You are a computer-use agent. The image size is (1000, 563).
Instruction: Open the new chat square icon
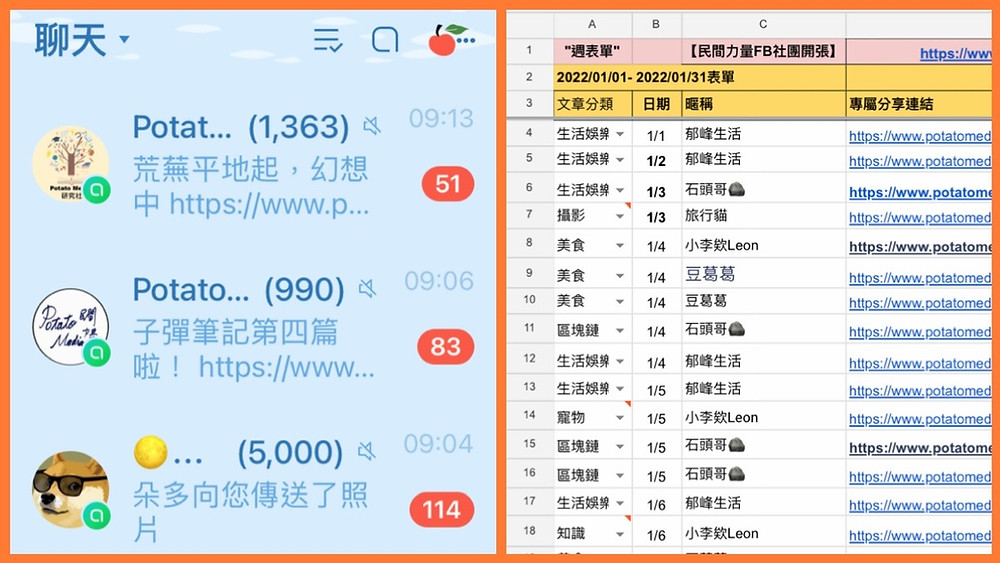coord(385,40)
